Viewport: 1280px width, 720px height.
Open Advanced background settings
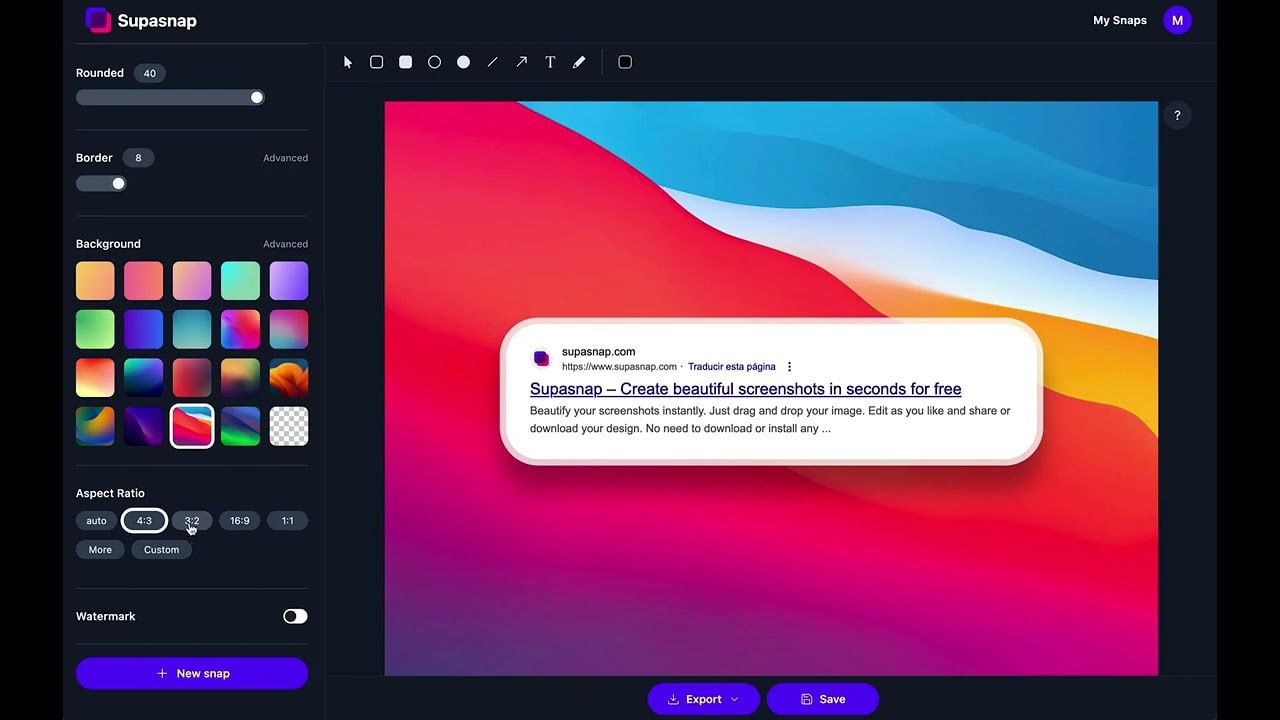(285, 244)
